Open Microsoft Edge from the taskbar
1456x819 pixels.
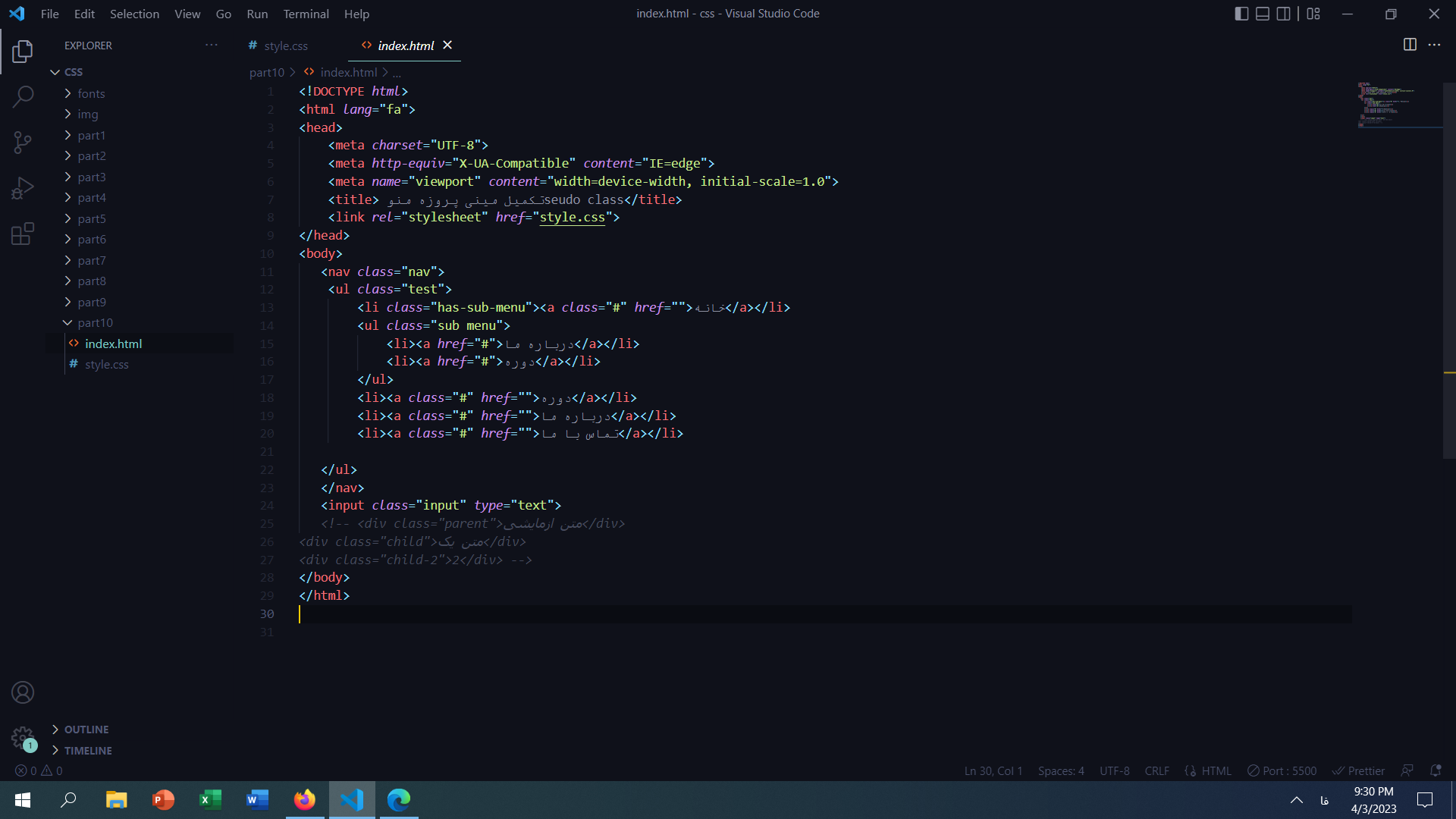[x=399, y=799]
